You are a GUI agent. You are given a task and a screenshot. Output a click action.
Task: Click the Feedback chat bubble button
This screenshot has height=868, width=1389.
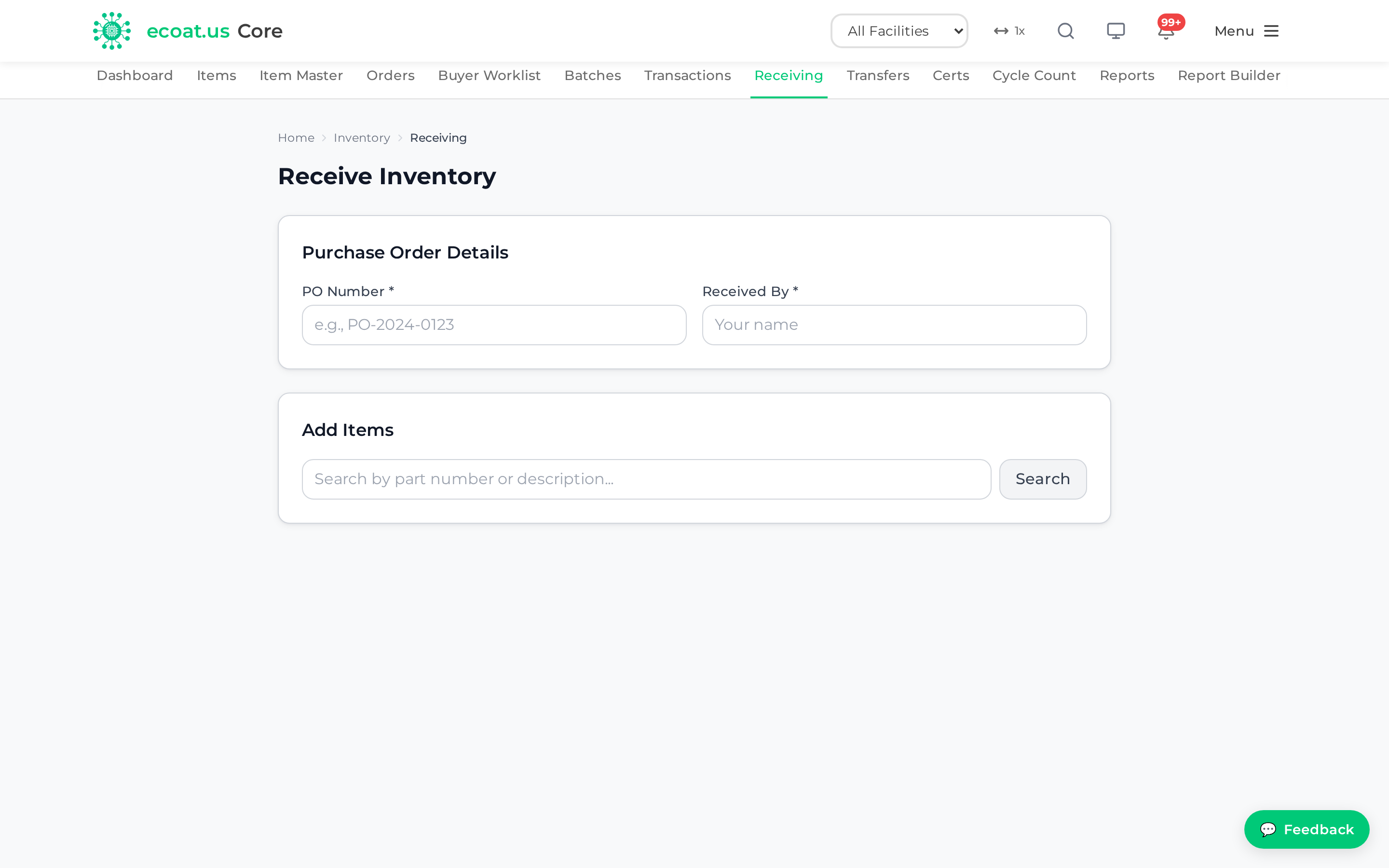pos(1307,829)
